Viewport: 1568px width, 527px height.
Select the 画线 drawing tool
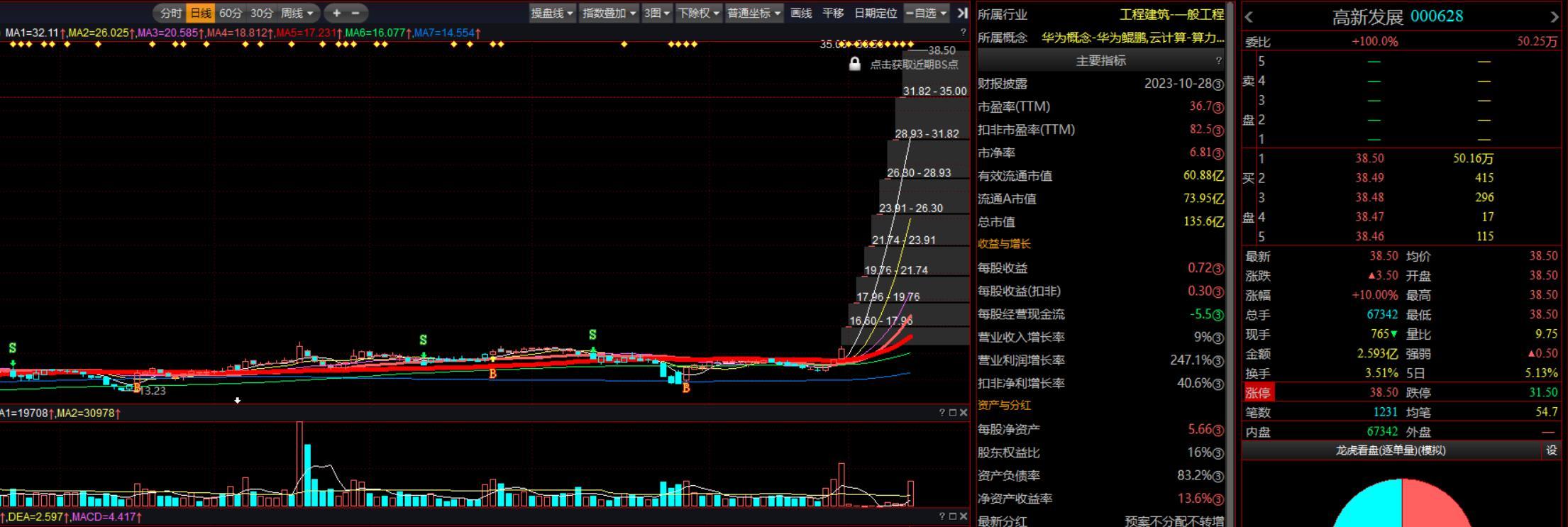pos(801,13)
